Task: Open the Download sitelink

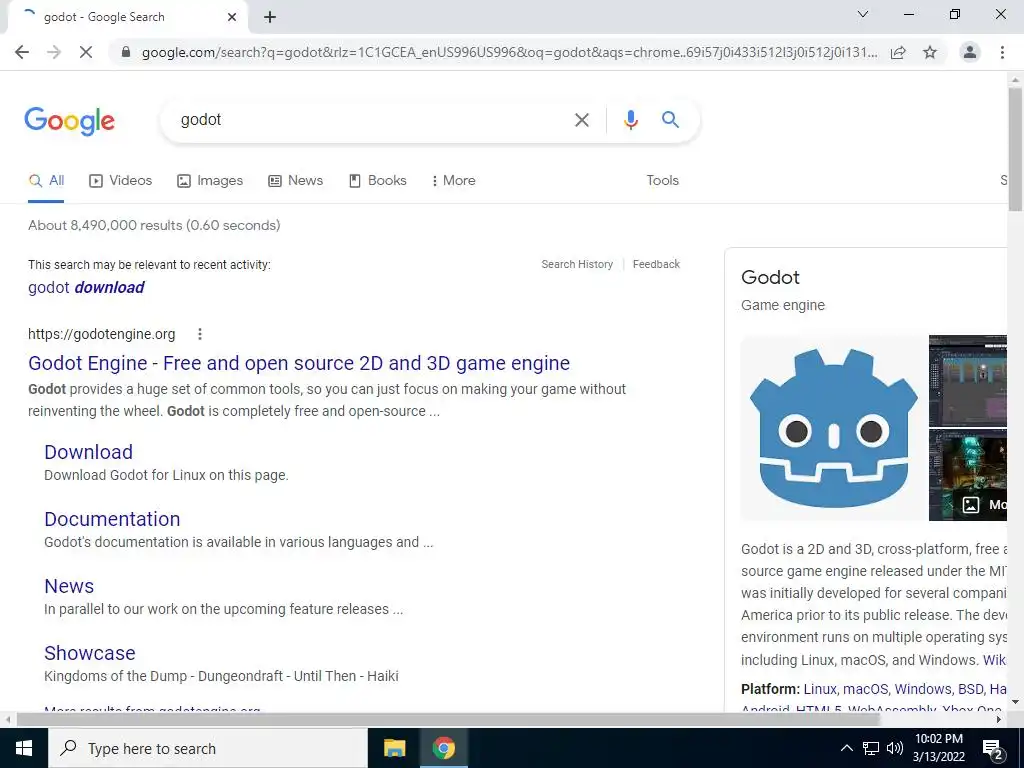Action: tap(89, 452)
